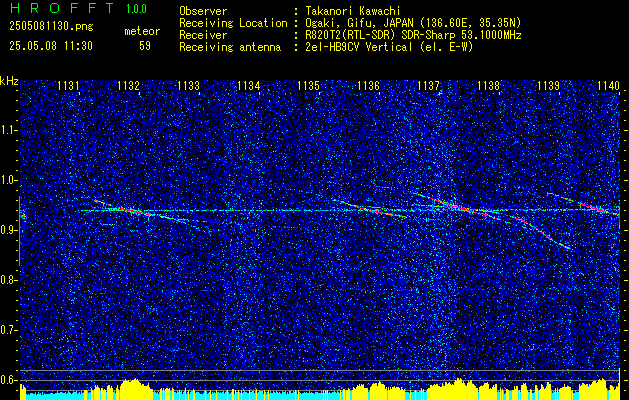The image size is (629, 400).
Task: Click location Ogaki, Gifu, JAPAN text
Action: [413, 23]
